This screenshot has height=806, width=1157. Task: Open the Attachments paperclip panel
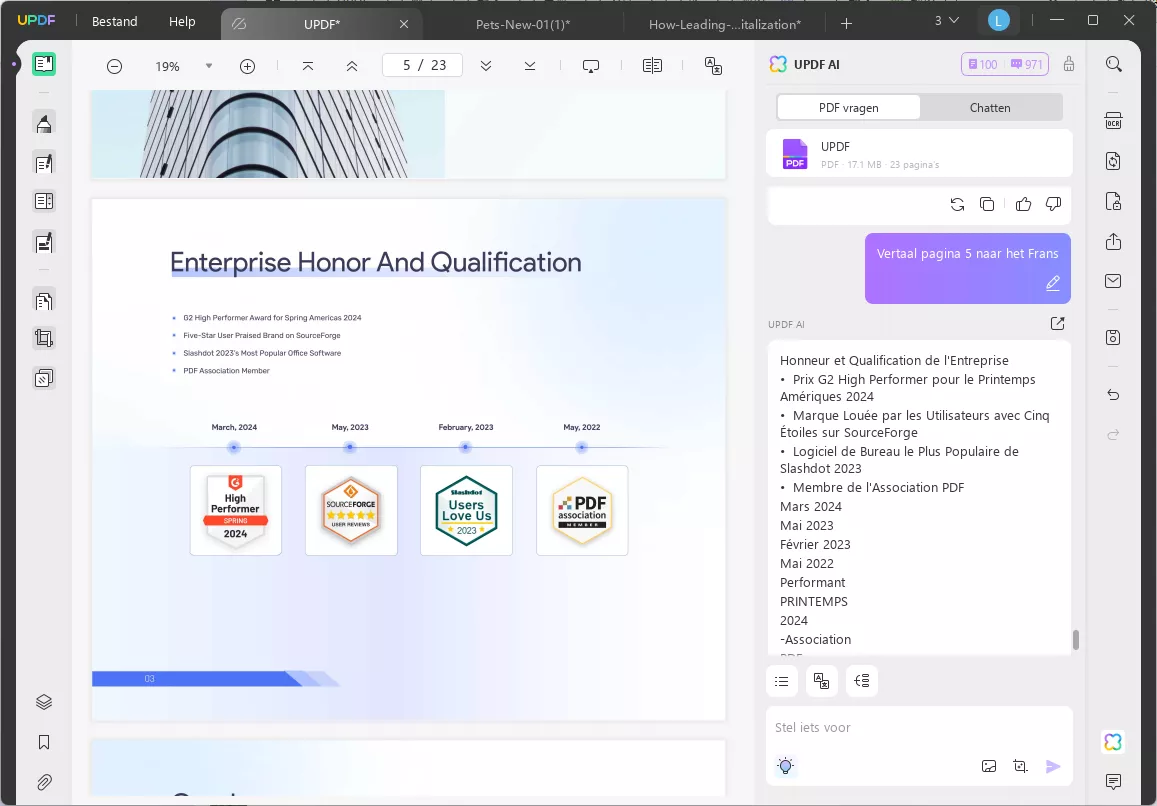pyautogui.click(x=44, y=782)
